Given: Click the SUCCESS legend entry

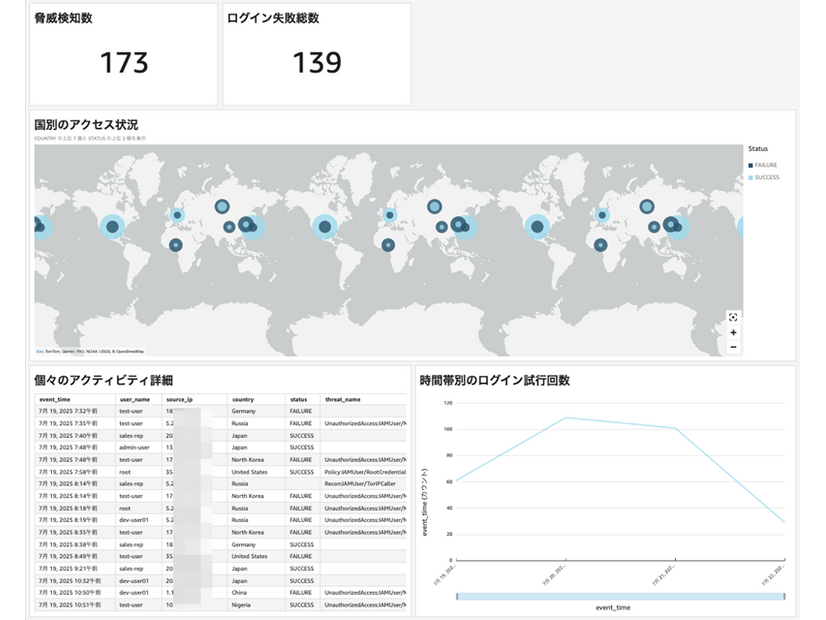Looking at the screenshot, I should (x=766, y=177).
